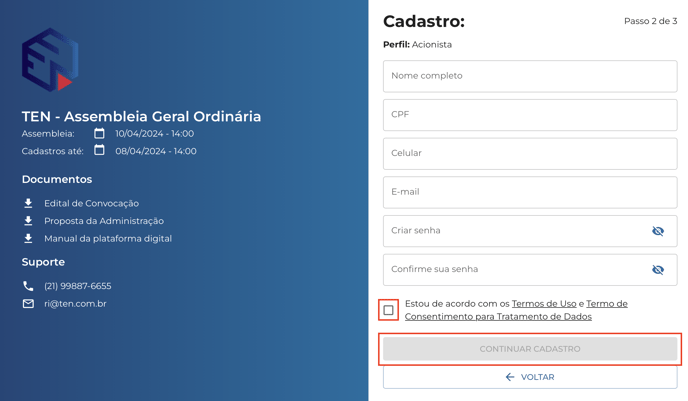Download icon for Proposta da Administração
Screen dimensions: 688x401
[28, 221]
